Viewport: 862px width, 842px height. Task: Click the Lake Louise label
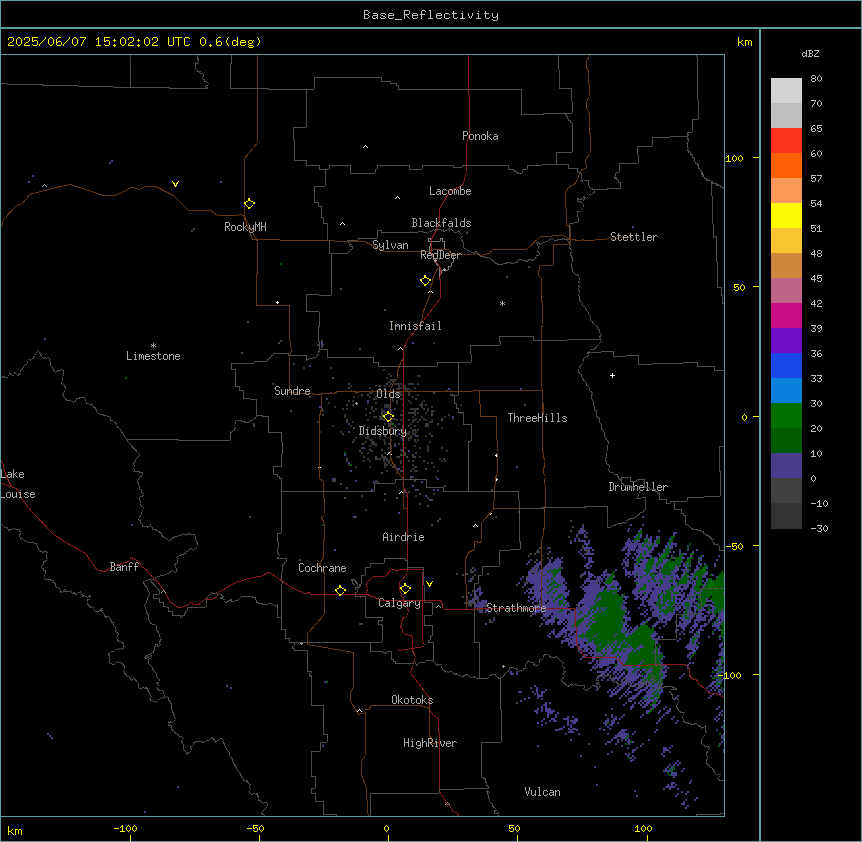[18, 484]
